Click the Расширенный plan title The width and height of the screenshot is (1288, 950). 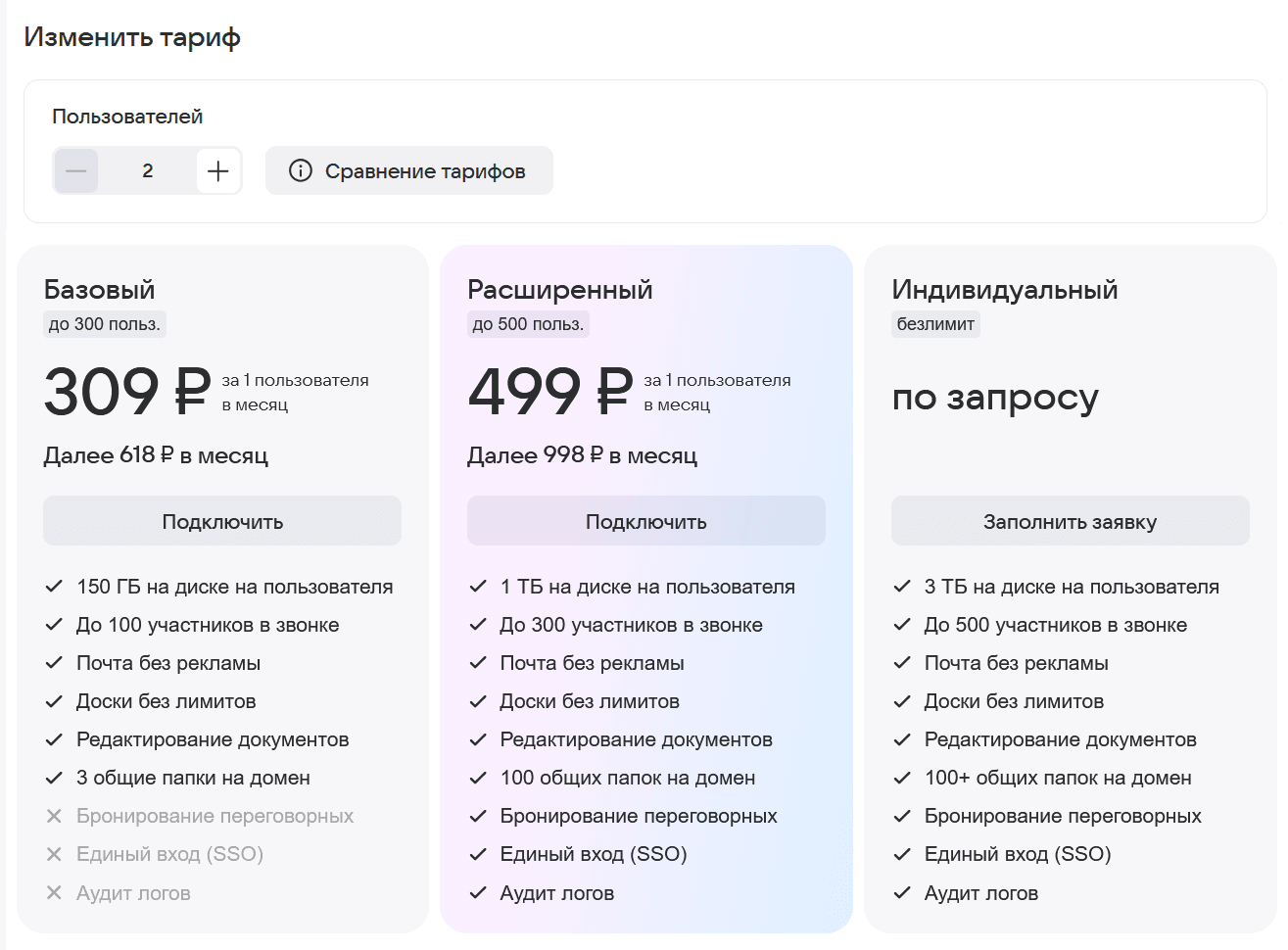coord(560,290)
